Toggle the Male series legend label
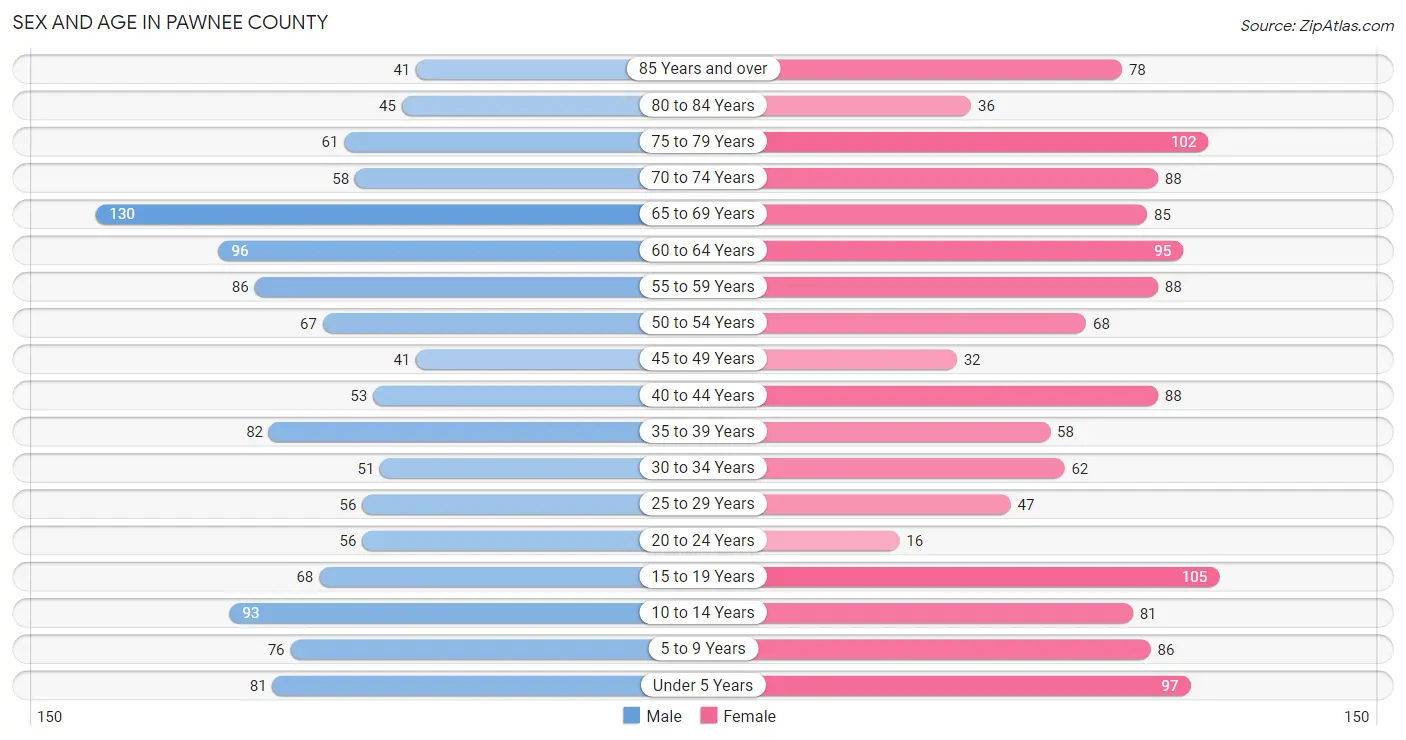1406x740 pixels. [x=664, y=716]
